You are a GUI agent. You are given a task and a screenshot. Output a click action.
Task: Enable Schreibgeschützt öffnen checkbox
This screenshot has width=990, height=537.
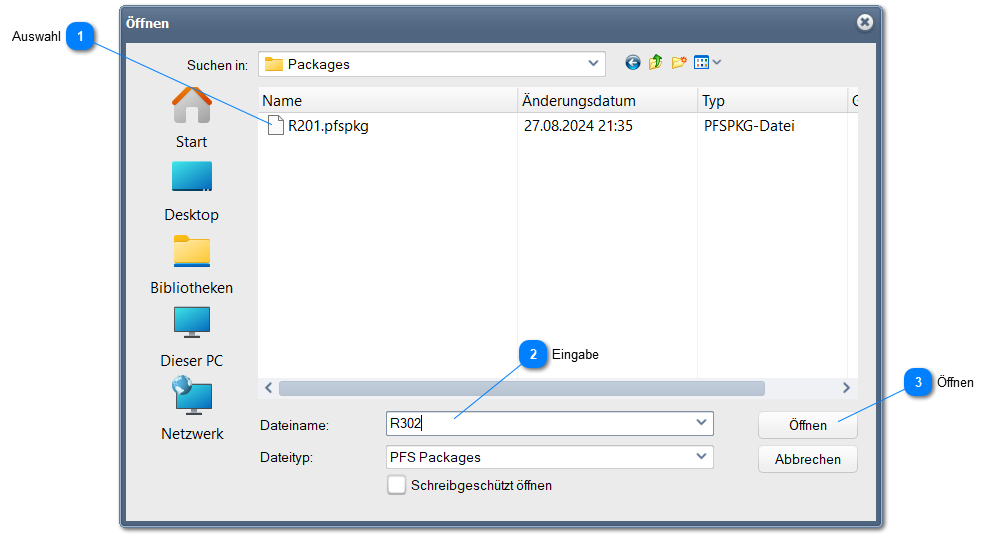pos(397,485)
